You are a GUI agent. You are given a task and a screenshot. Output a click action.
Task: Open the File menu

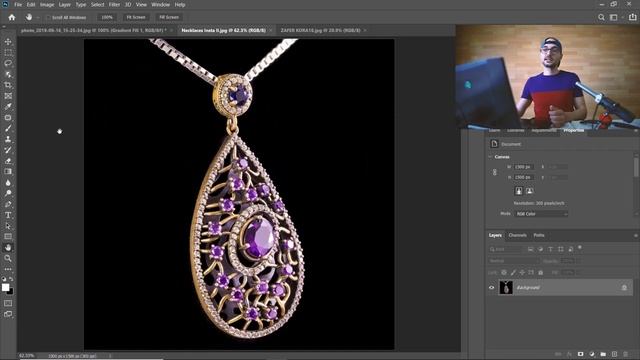pyautogui.click(x=18, y=4)
